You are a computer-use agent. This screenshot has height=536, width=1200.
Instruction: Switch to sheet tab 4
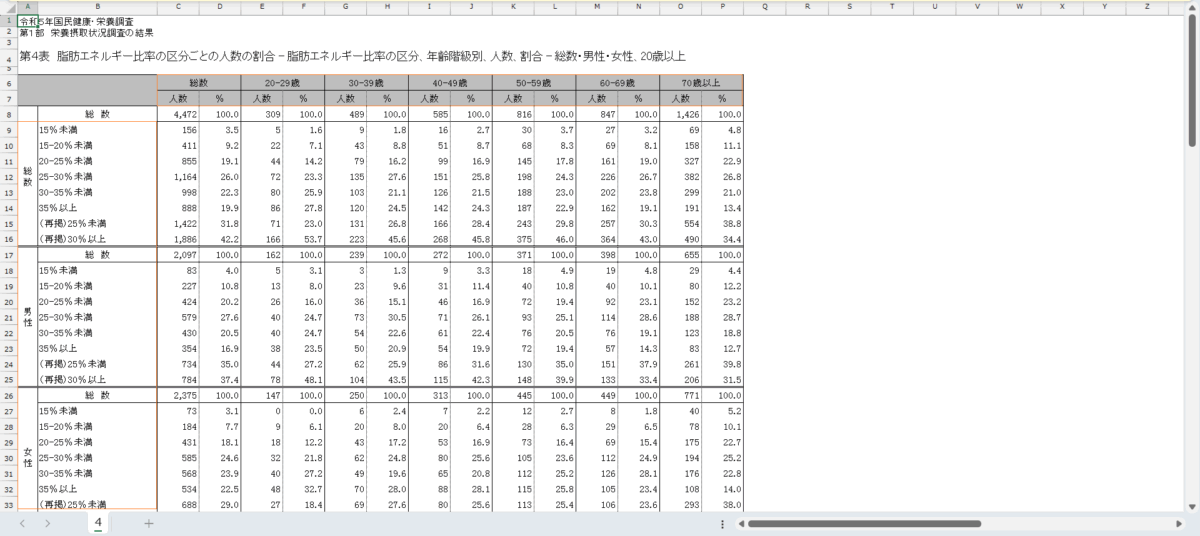coord(98,522)
